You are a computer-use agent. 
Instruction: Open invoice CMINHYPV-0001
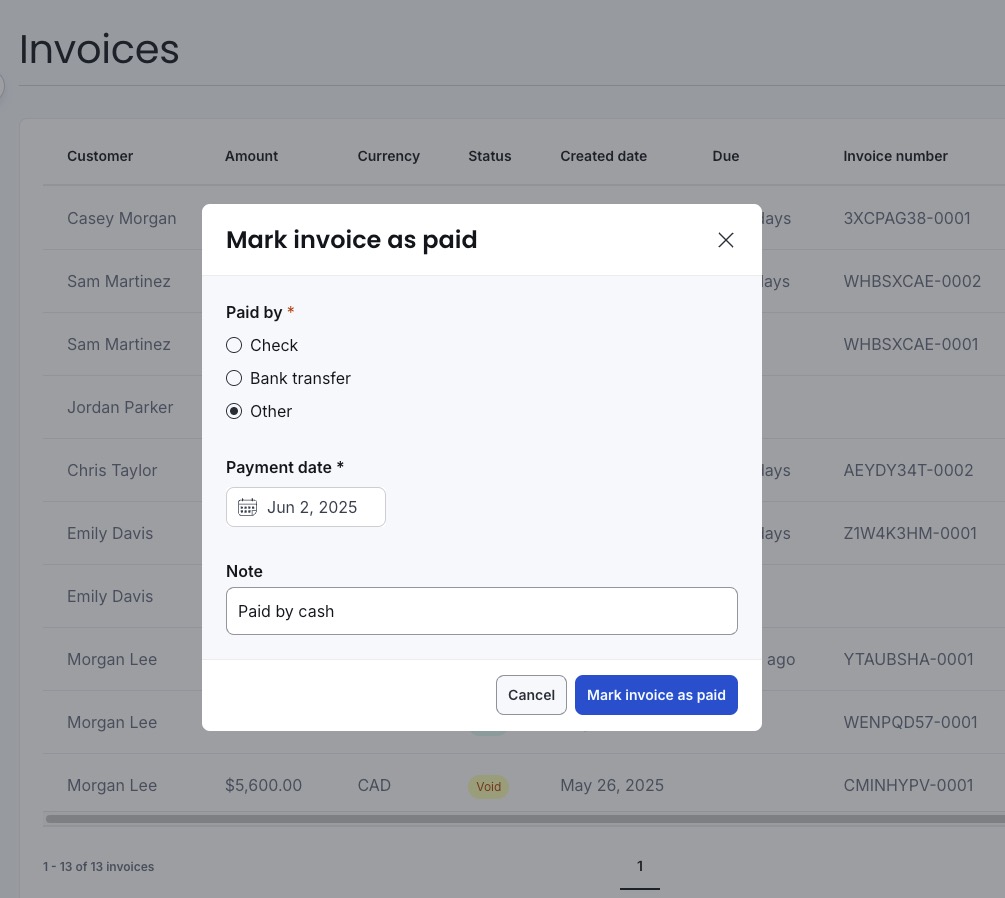point(908,785)
